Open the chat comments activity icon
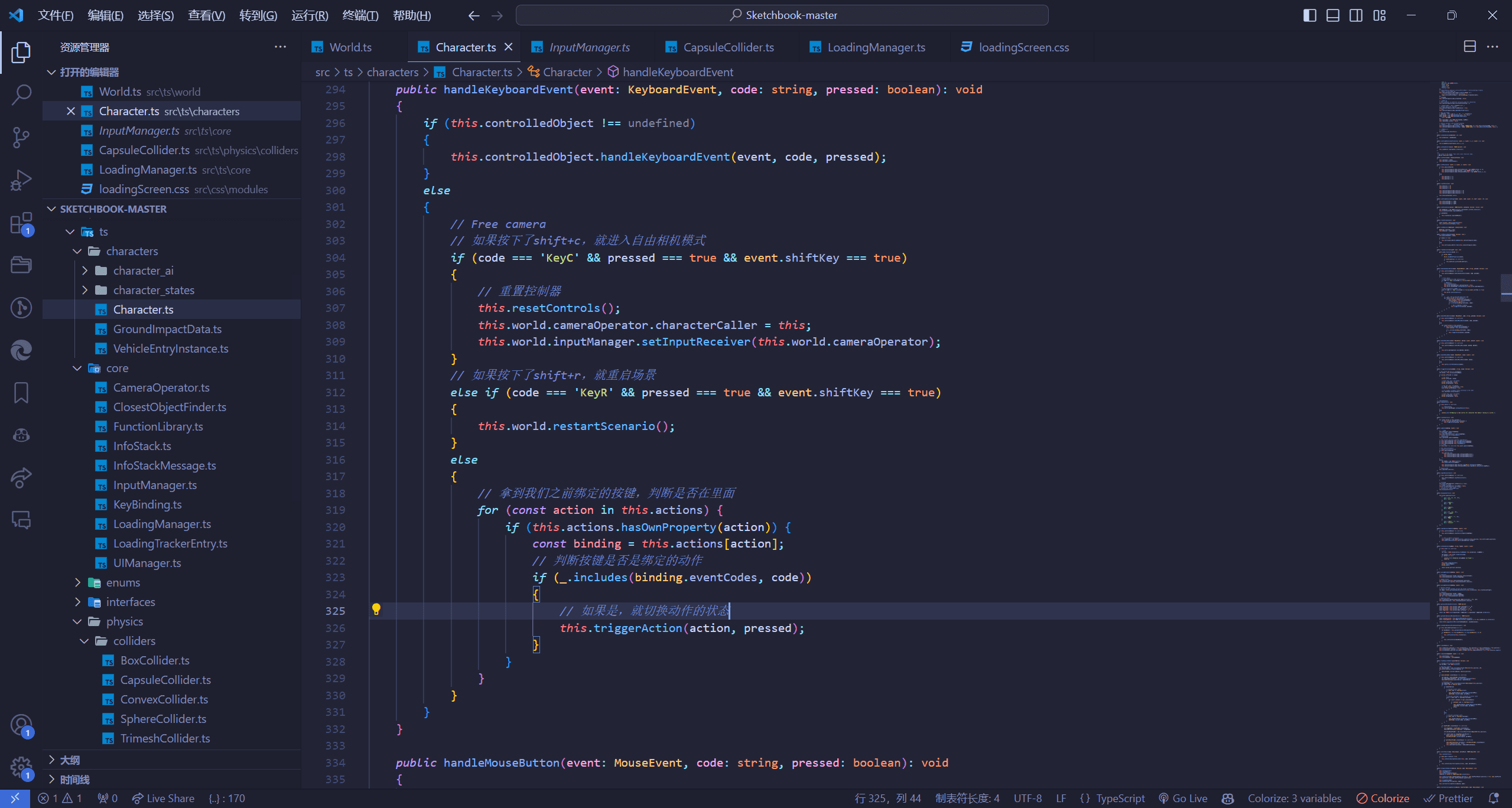 coord(21,520)
